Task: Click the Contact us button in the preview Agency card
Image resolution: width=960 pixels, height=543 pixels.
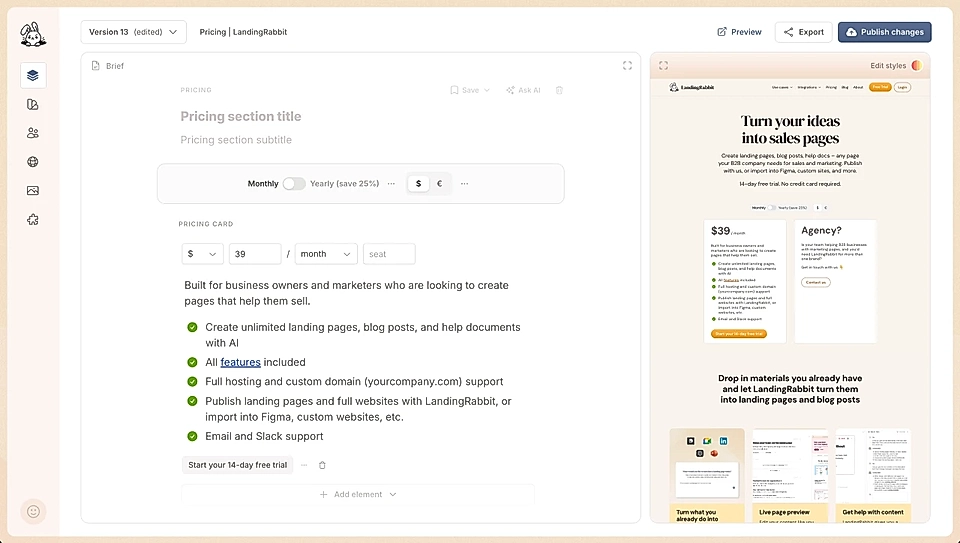Action: click(816, 282)
